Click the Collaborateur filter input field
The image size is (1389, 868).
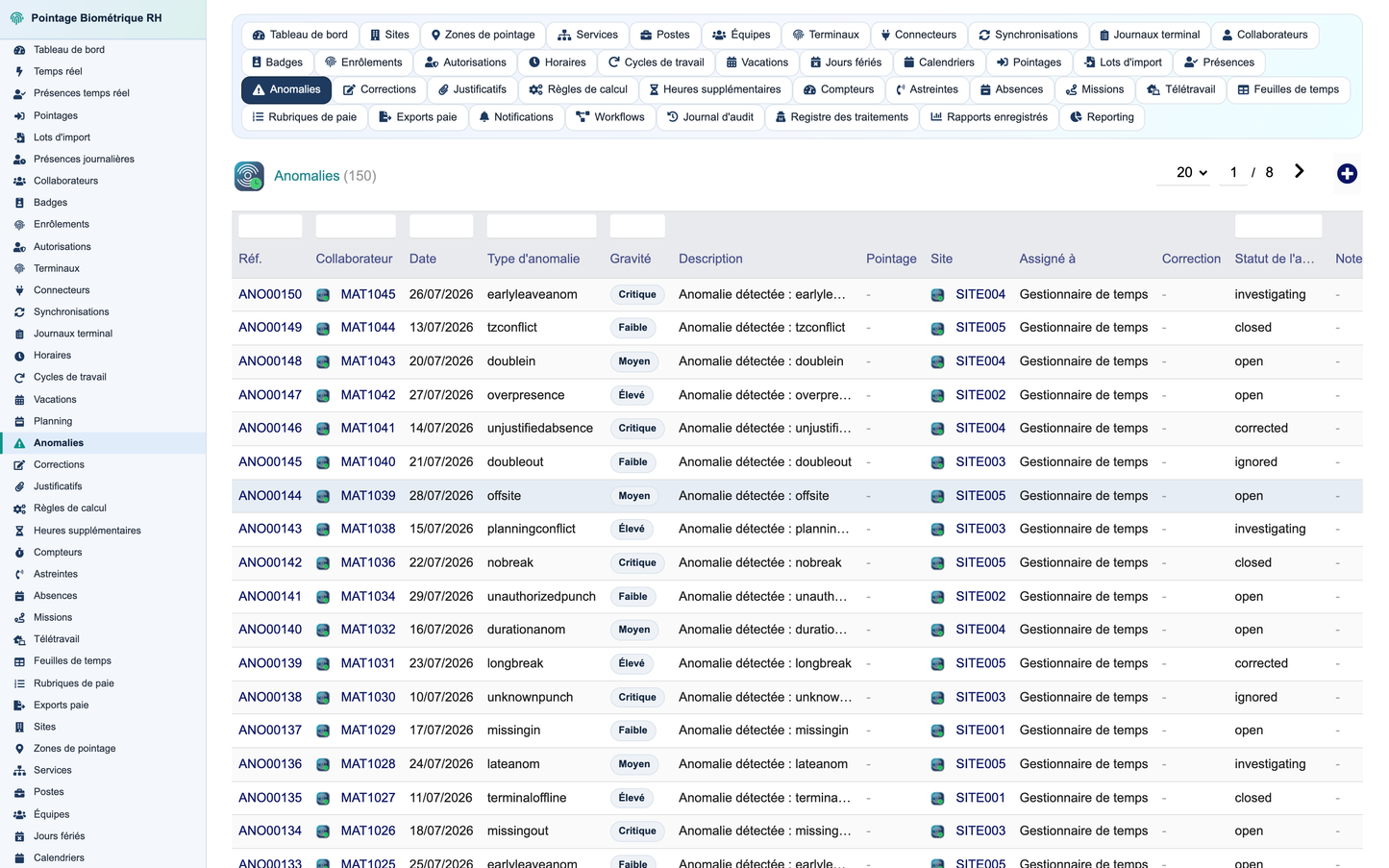356,226
